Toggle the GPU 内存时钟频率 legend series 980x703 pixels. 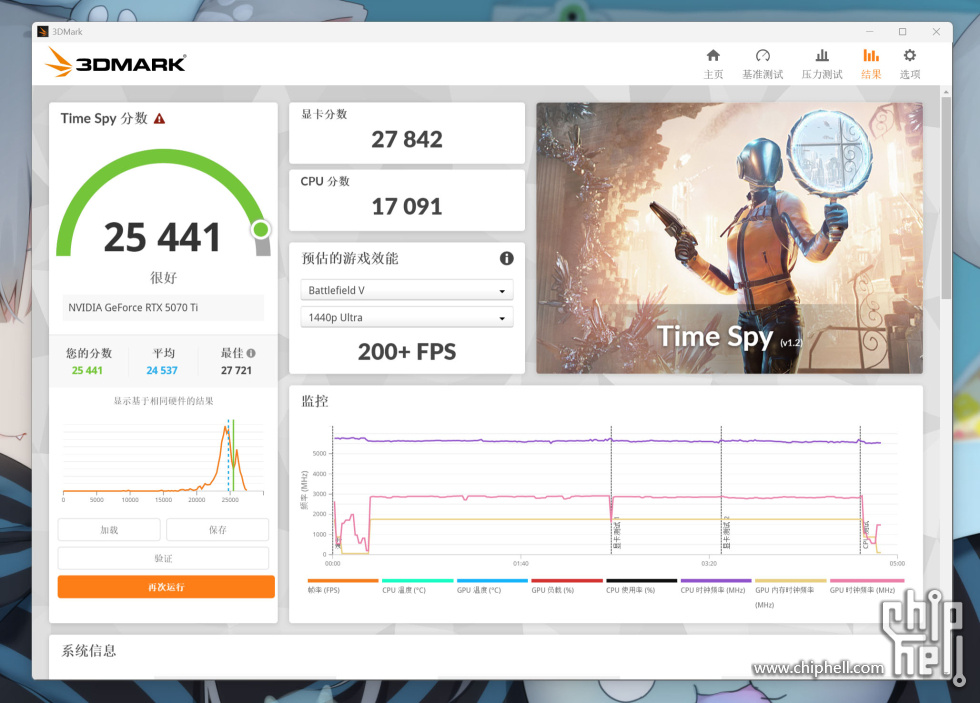[x=790, y=594]
